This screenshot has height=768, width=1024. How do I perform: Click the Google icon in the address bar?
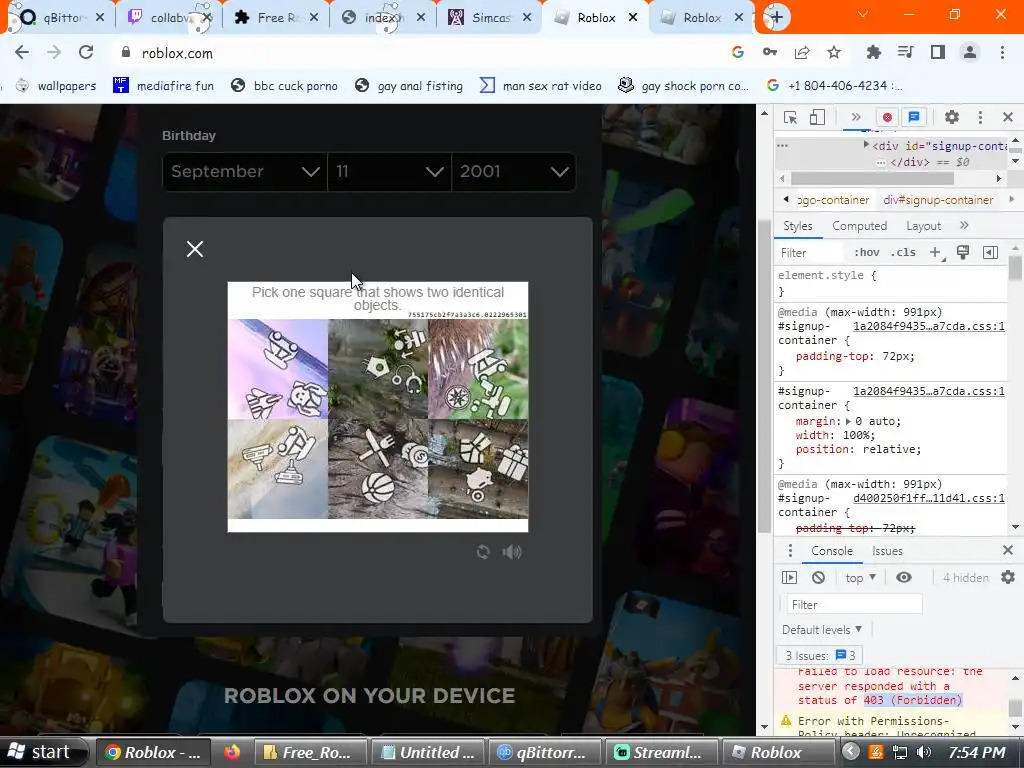pyautogui.click(x=738, y=53)
